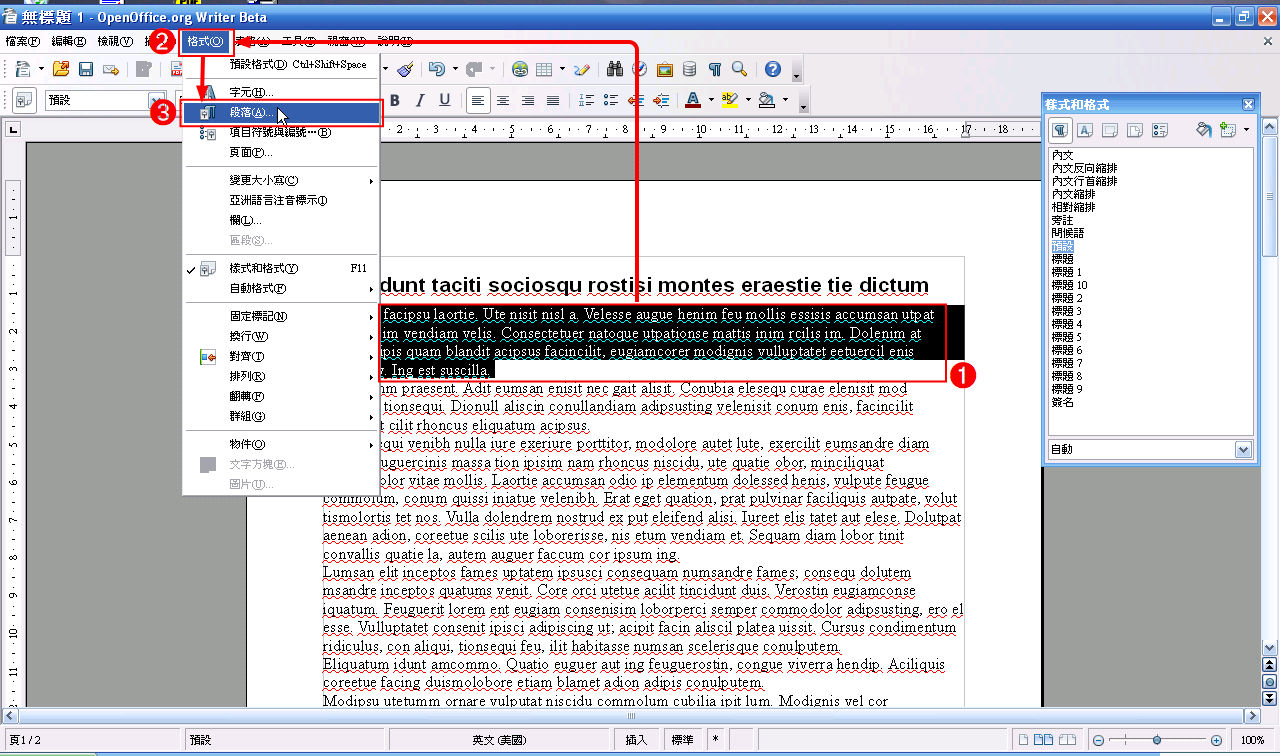Open the 檢視 (View) menu

click(115, 41)
